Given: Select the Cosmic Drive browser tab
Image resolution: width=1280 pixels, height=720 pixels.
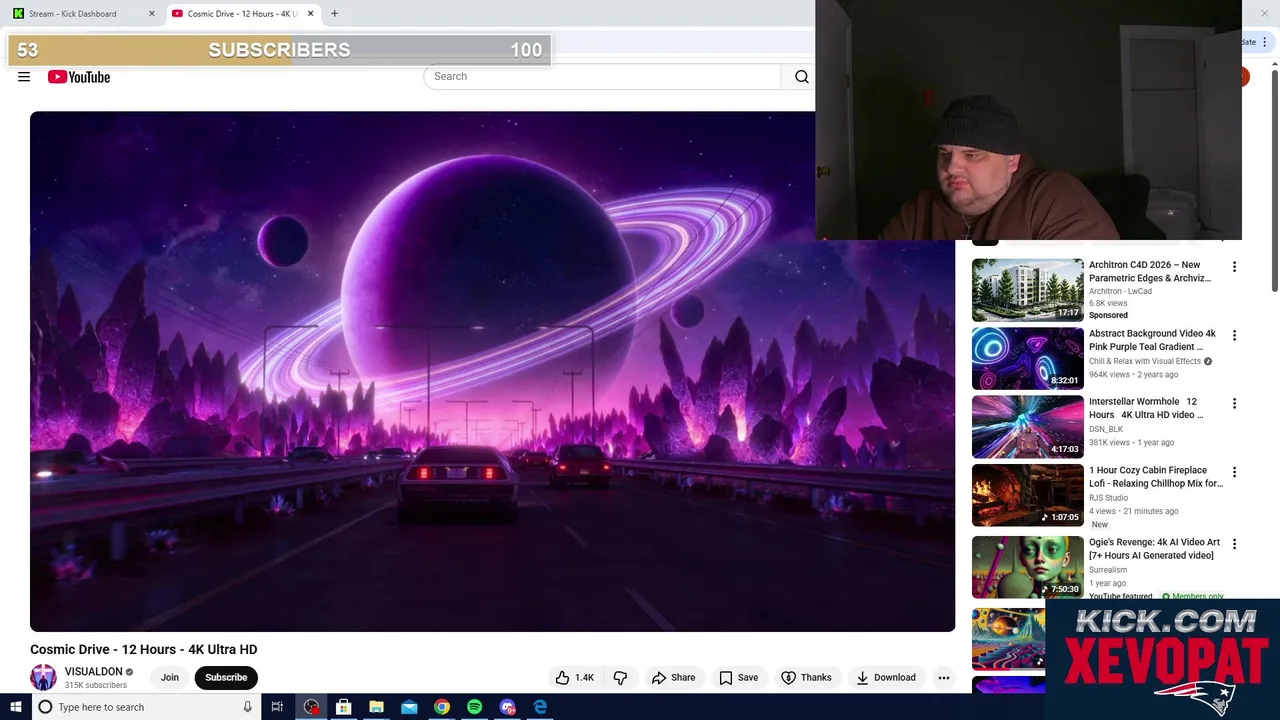Looking at the screenshot, I should click(240, 13).
